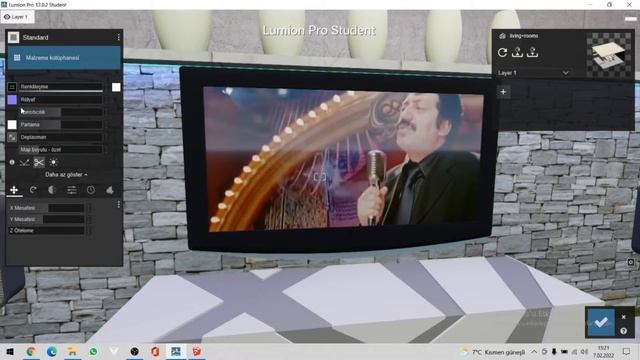The image size is (640, 360).
Task: Open the white colorization color swatch
Action: [x=116, y=87]
